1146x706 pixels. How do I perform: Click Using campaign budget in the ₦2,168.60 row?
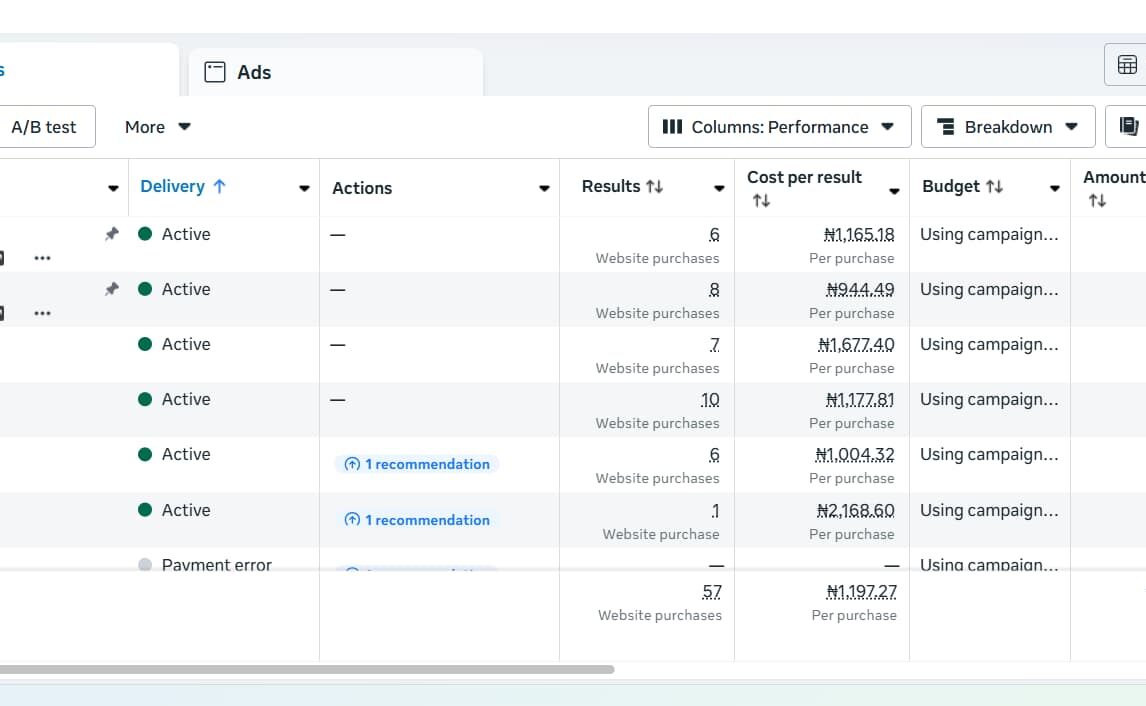click(989, 510)
